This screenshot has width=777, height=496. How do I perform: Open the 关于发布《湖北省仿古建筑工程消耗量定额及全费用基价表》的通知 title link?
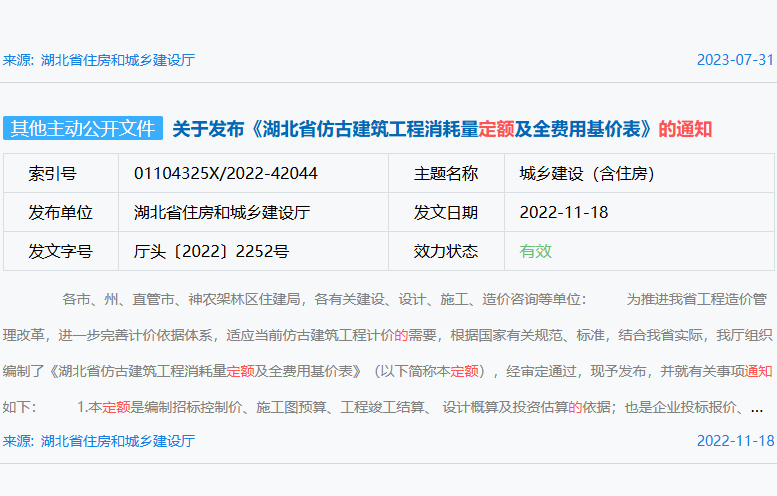(x=441, y=129)
